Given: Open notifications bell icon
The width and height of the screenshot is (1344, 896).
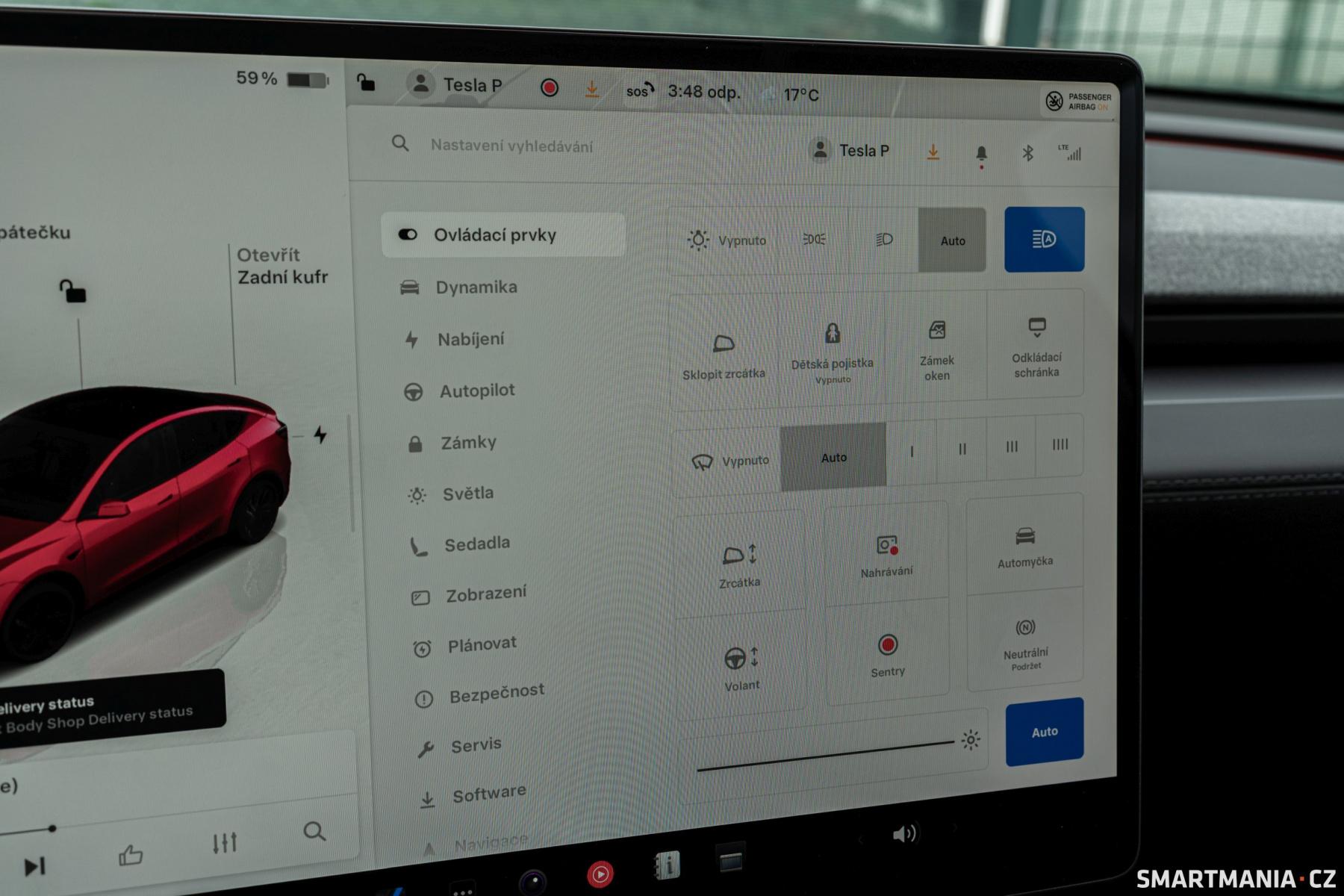Looking at the screenshot, I should [981, 154].
